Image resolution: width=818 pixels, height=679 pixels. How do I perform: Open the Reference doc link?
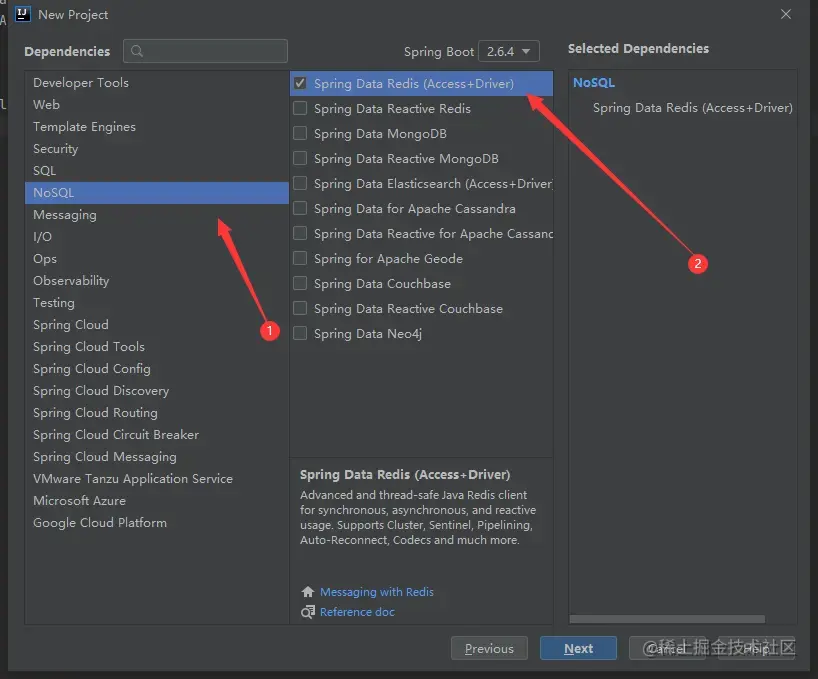coord(357,612)
